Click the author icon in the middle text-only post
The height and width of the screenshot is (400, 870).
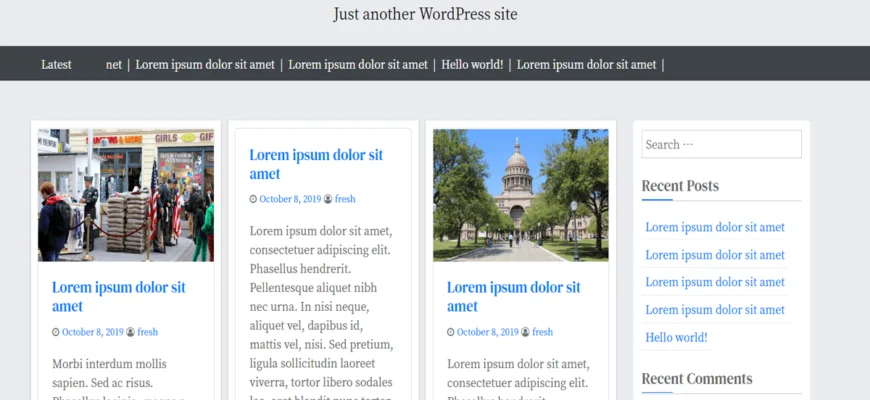[328, 199]
